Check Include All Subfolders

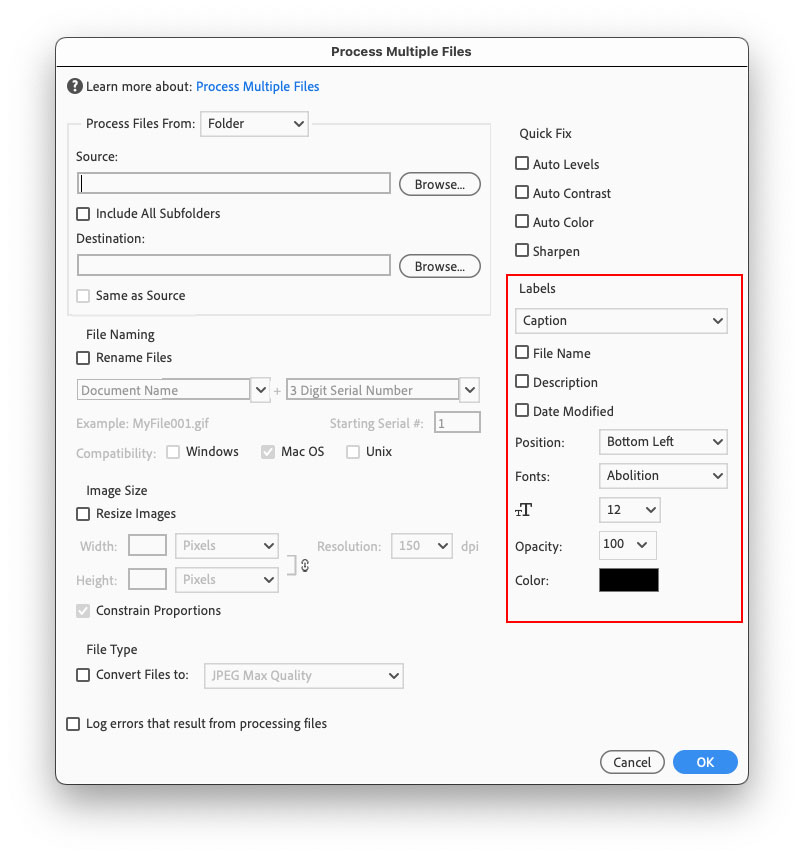(82, 213)
